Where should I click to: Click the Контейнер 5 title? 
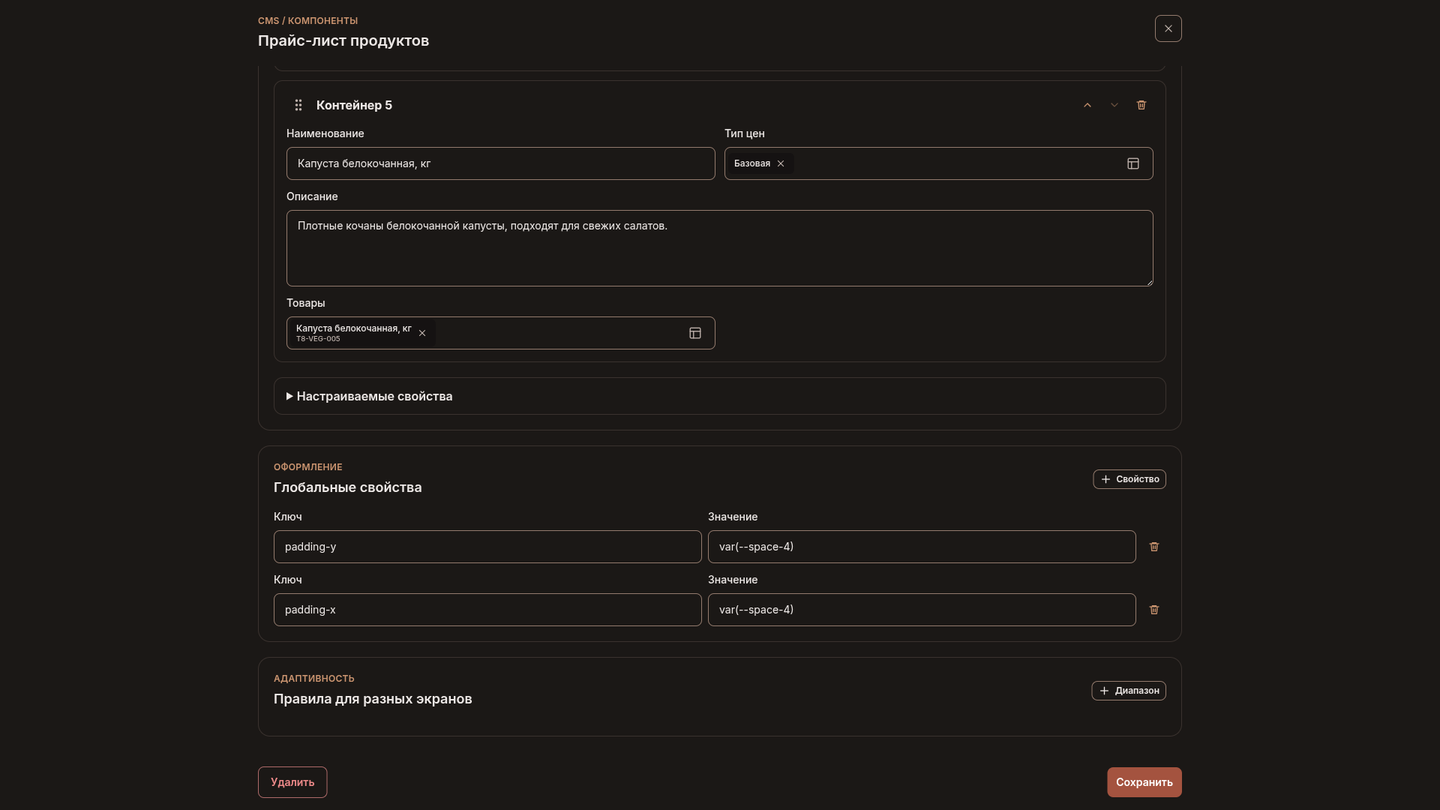[x=354, y=105]
